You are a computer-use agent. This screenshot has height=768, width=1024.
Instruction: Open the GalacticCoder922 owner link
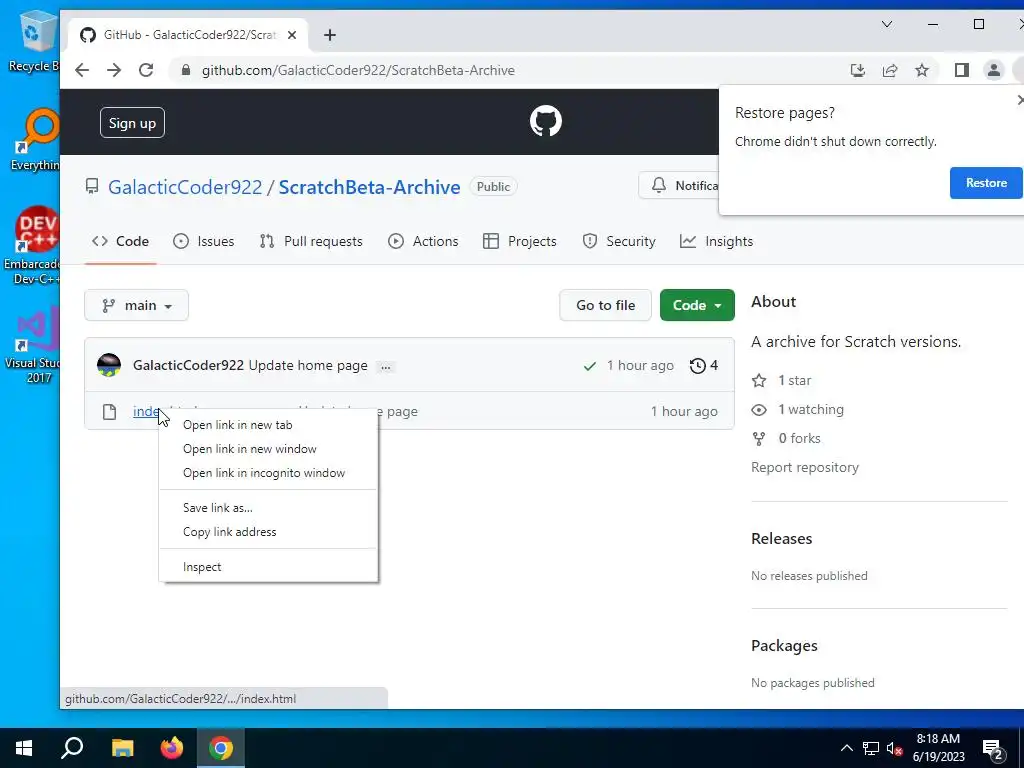pos(185,187)
